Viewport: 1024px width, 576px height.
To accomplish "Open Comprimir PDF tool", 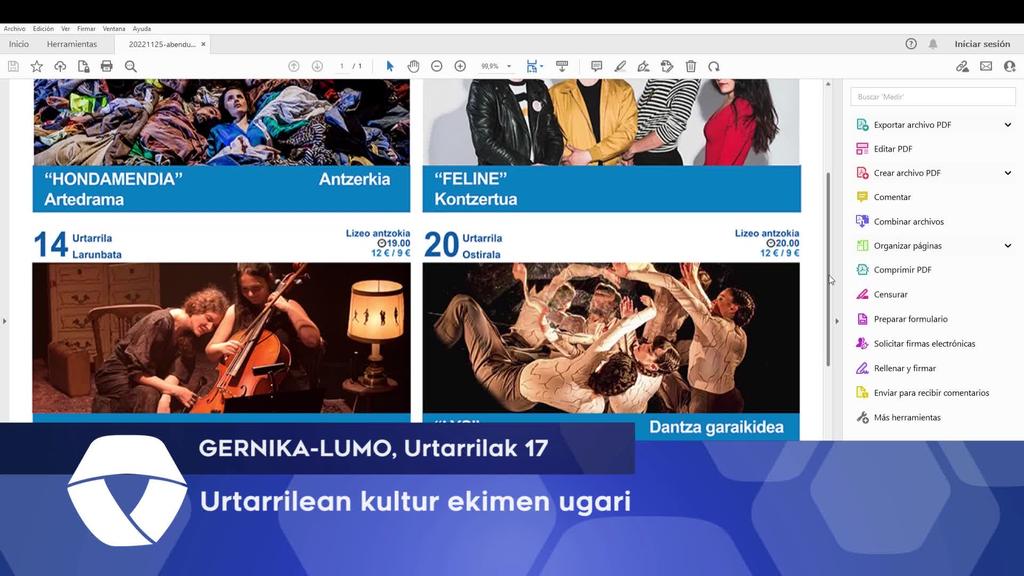I will pos(903,270).
